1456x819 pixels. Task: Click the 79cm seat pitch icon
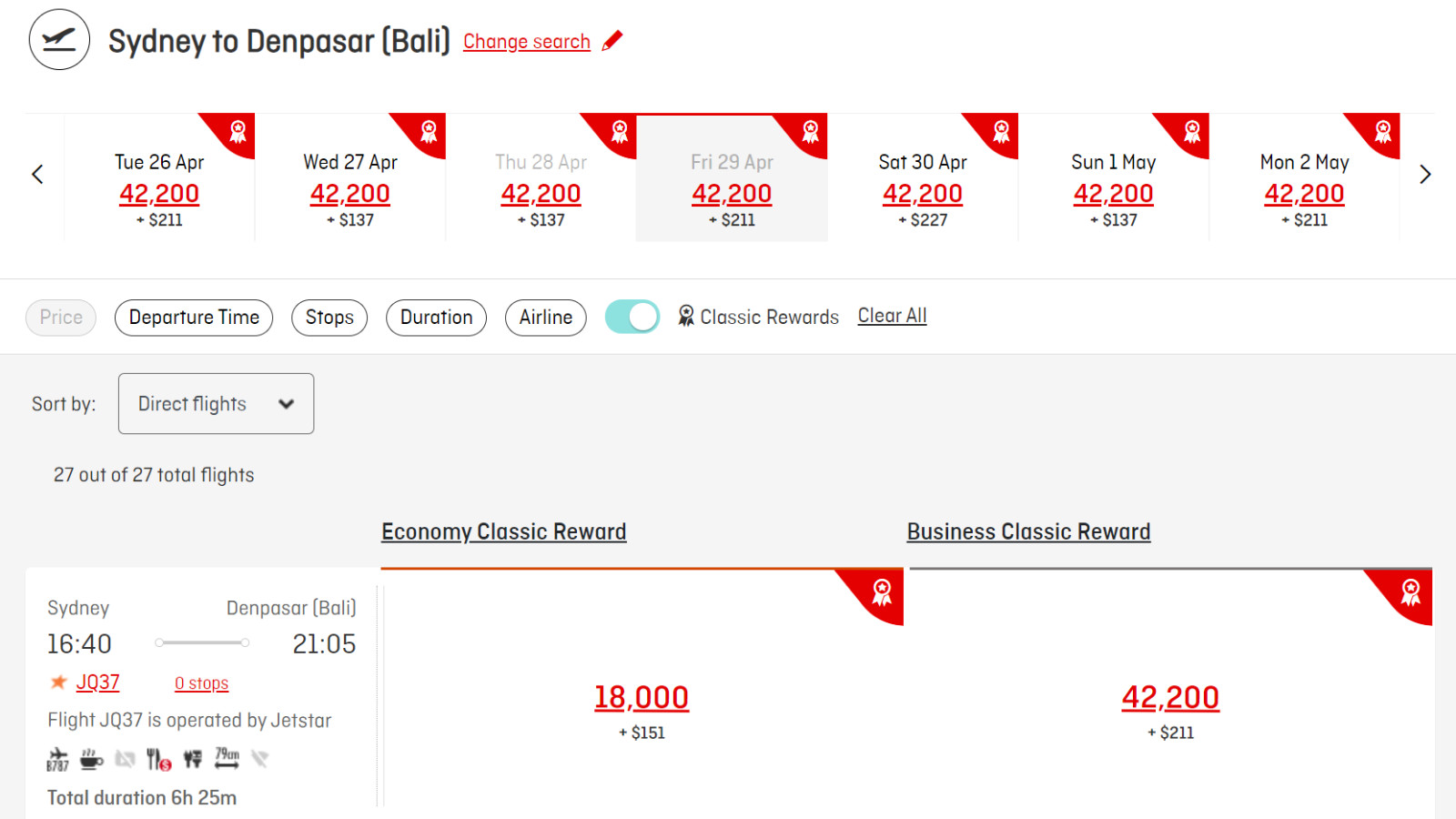[x=227, y=758]
